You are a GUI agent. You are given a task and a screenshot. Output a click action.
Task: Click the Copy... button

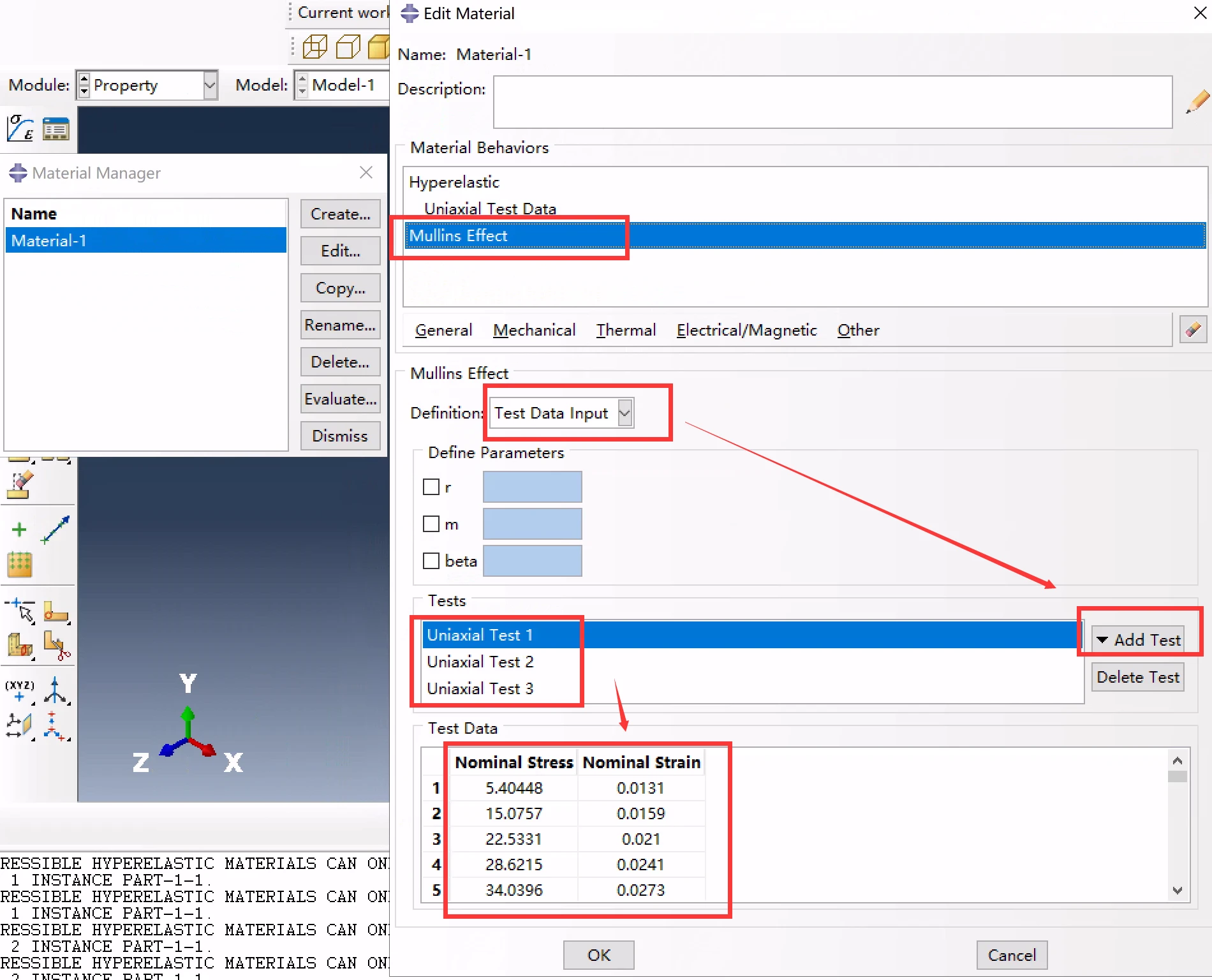click(x=340, y=288)
